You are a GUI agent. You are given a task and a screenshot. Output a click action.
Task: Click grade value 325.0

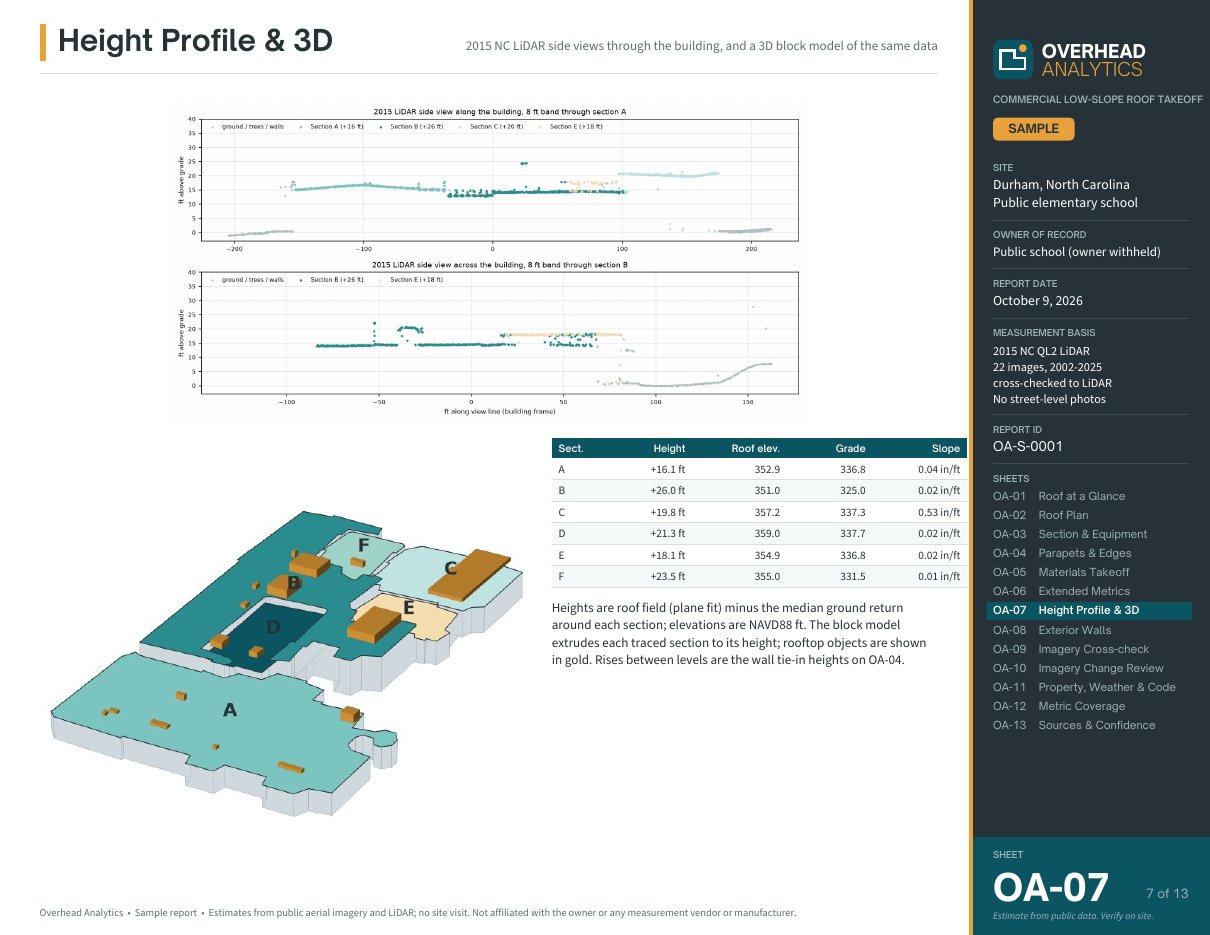pos(852,490)
